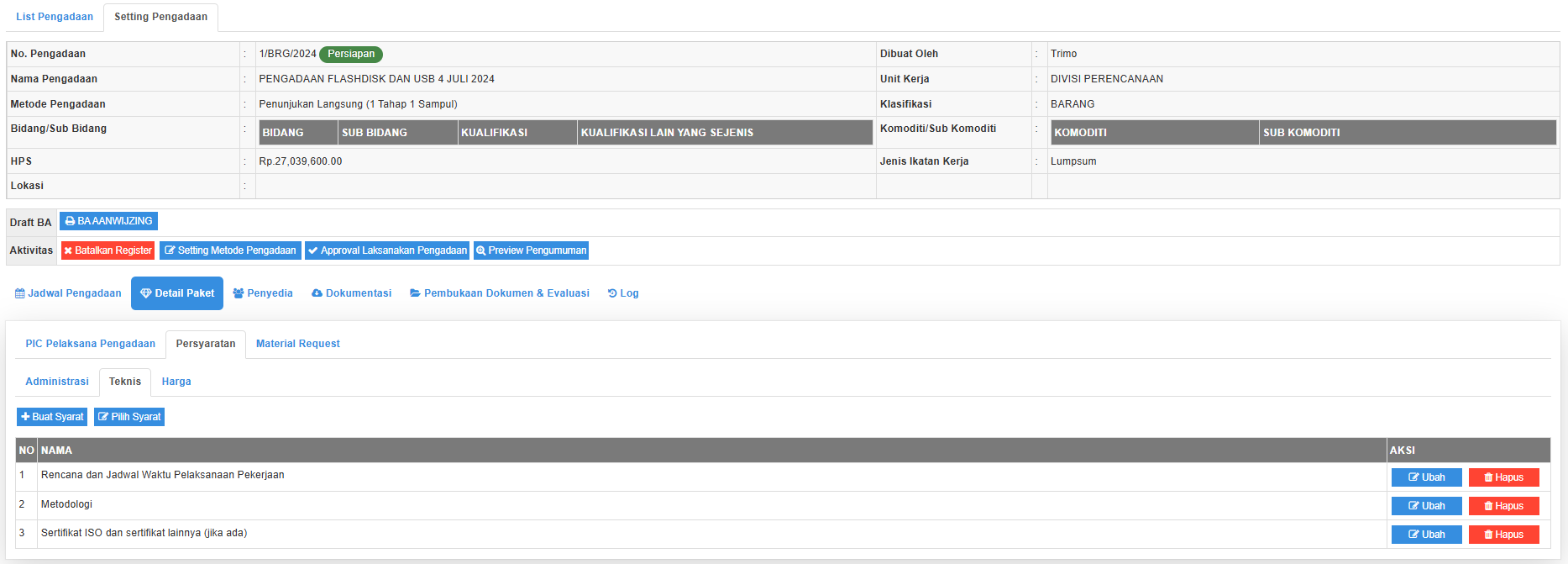Click 'Sertifikat ISO dan sertifikat lainnya' row text
This screenshot has height=564, width=1568.
click(144, 533)
